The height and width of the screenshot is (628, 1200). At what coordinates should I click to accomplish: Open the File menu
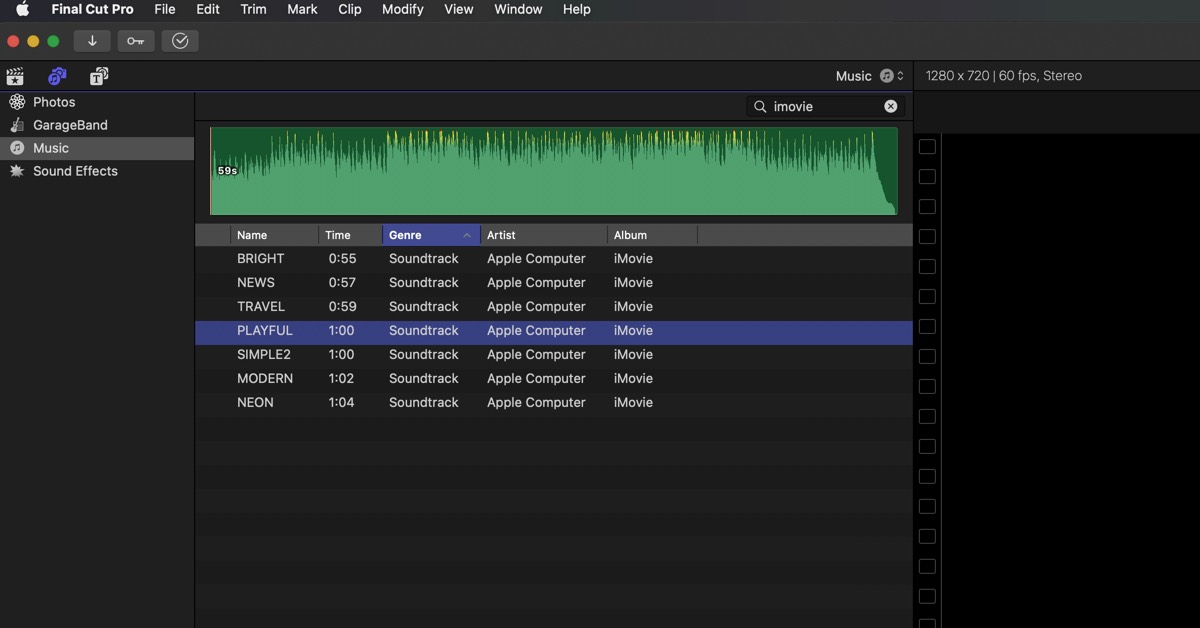click(x=165, y=9)
